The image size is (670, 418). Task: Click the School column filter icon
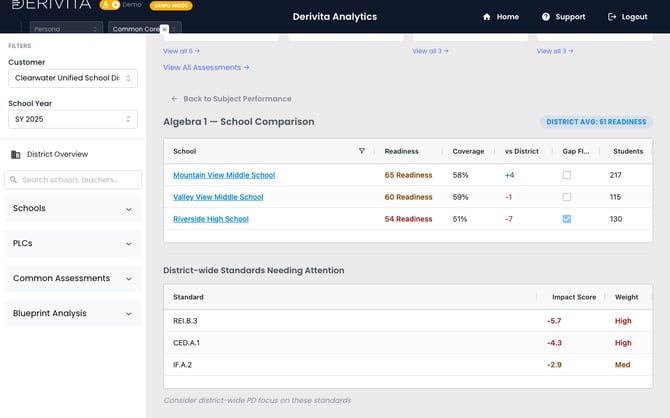tap(361, 151)
